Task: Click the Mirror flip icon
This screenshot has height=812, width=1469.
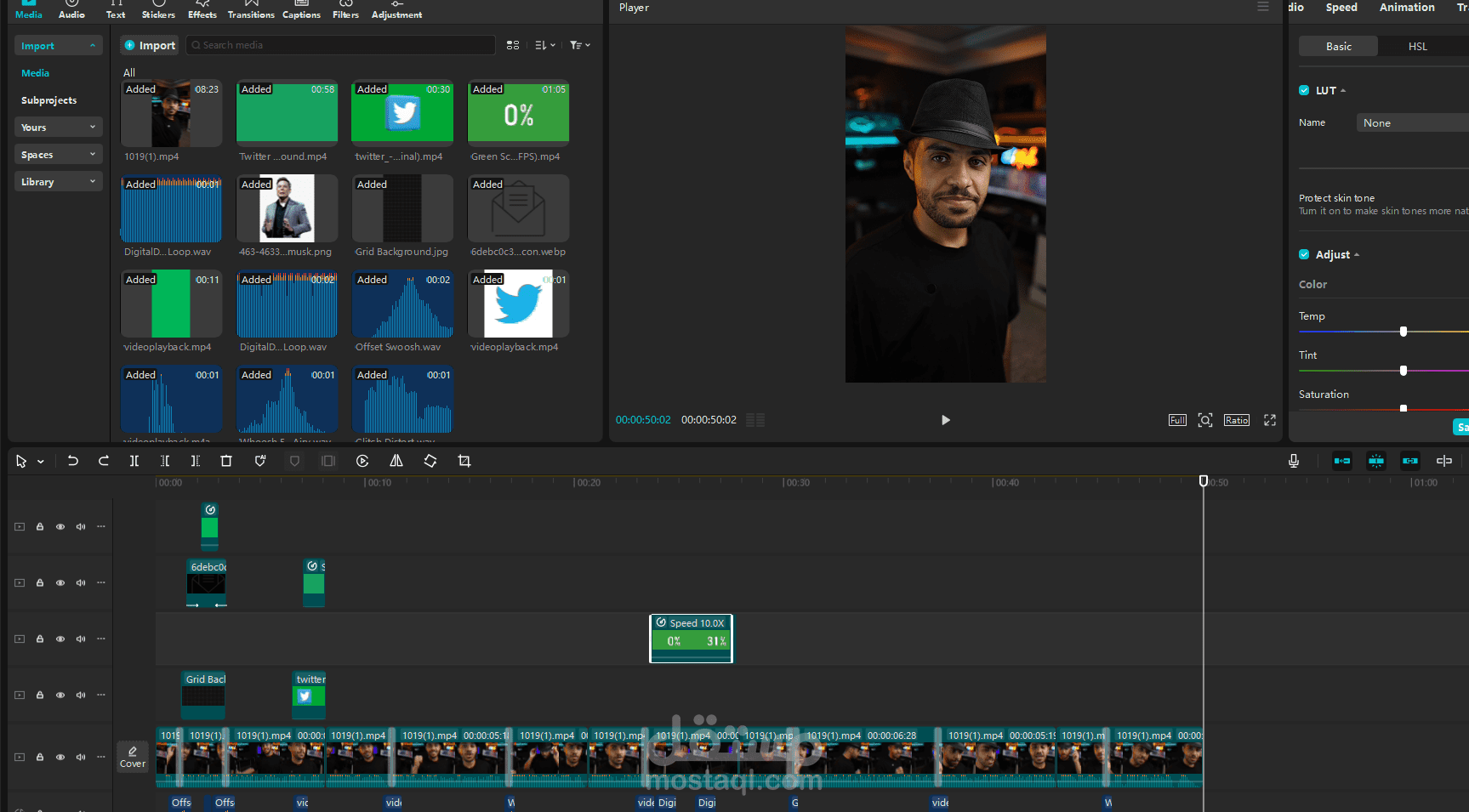Action: (x=396, y=461)
